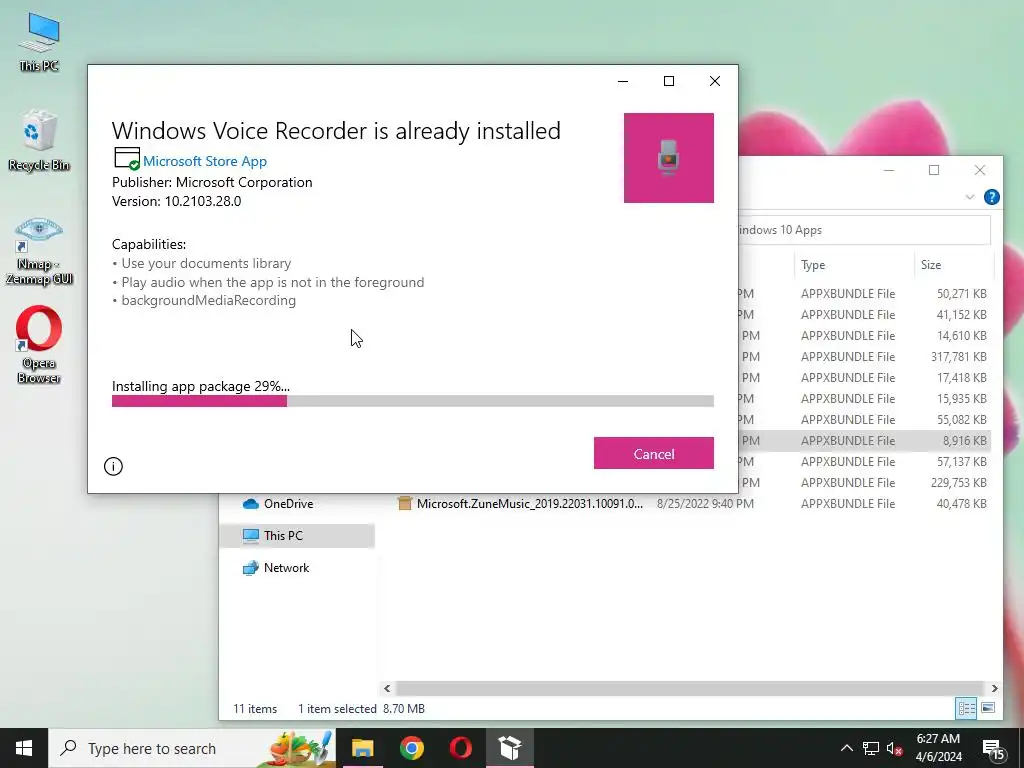The image size is (1024, 768).
Task: Switch to App Installer taskbar button
Action: point(509,748)
